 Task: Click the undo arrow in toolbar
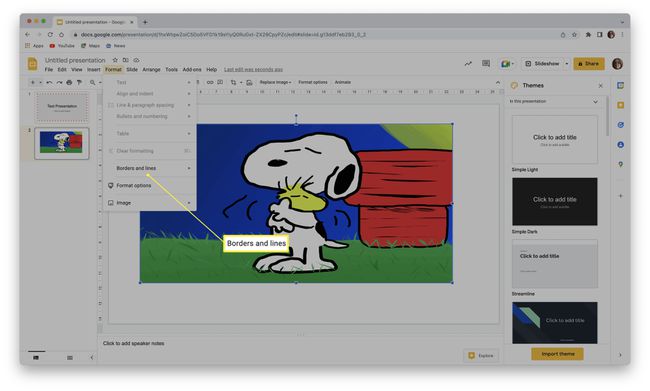click(x=49, y=83)
